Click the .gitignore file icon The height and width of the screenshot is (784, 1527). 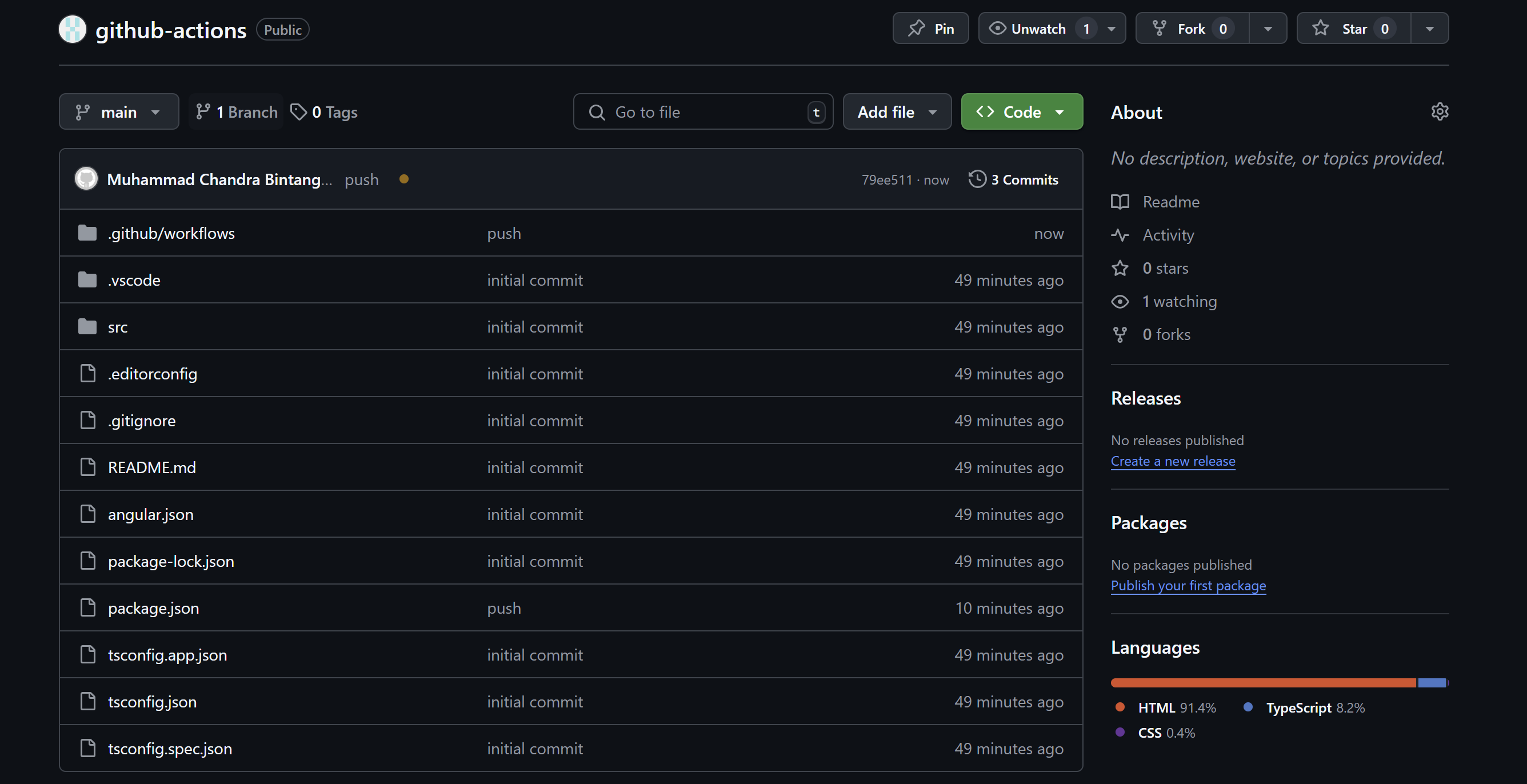tap(88, 420)
